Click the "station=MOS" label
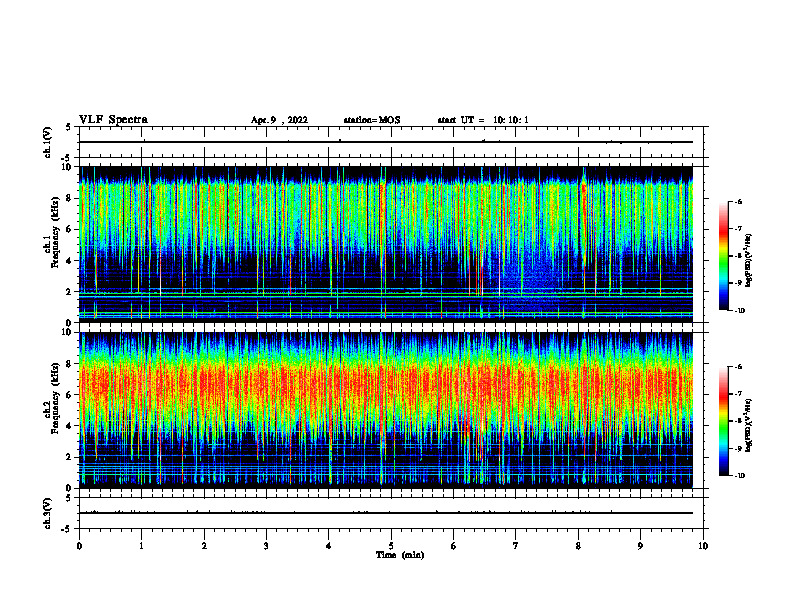The image size is (792, 612). [x=372, y=120]
